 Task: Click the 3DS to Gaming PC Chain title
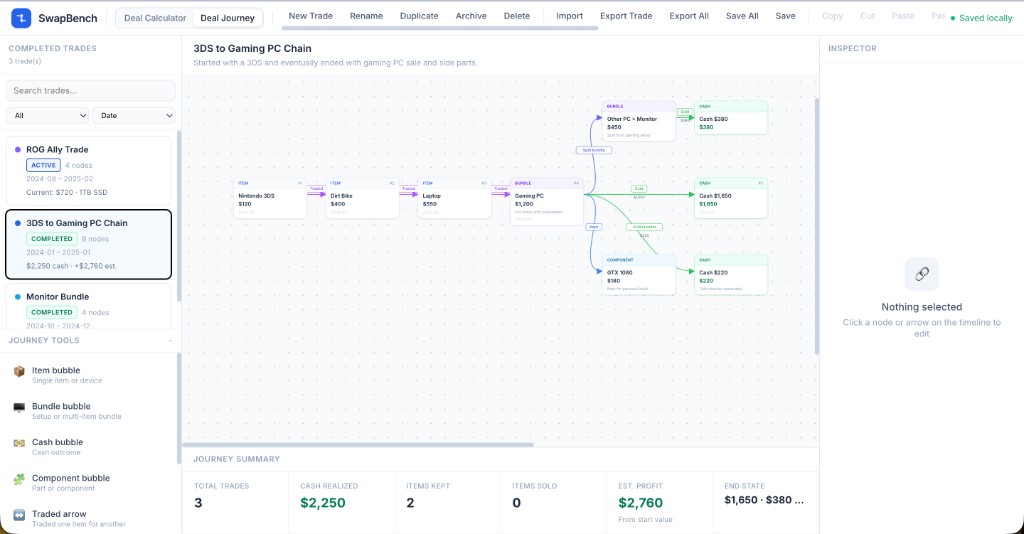[252, 48]
